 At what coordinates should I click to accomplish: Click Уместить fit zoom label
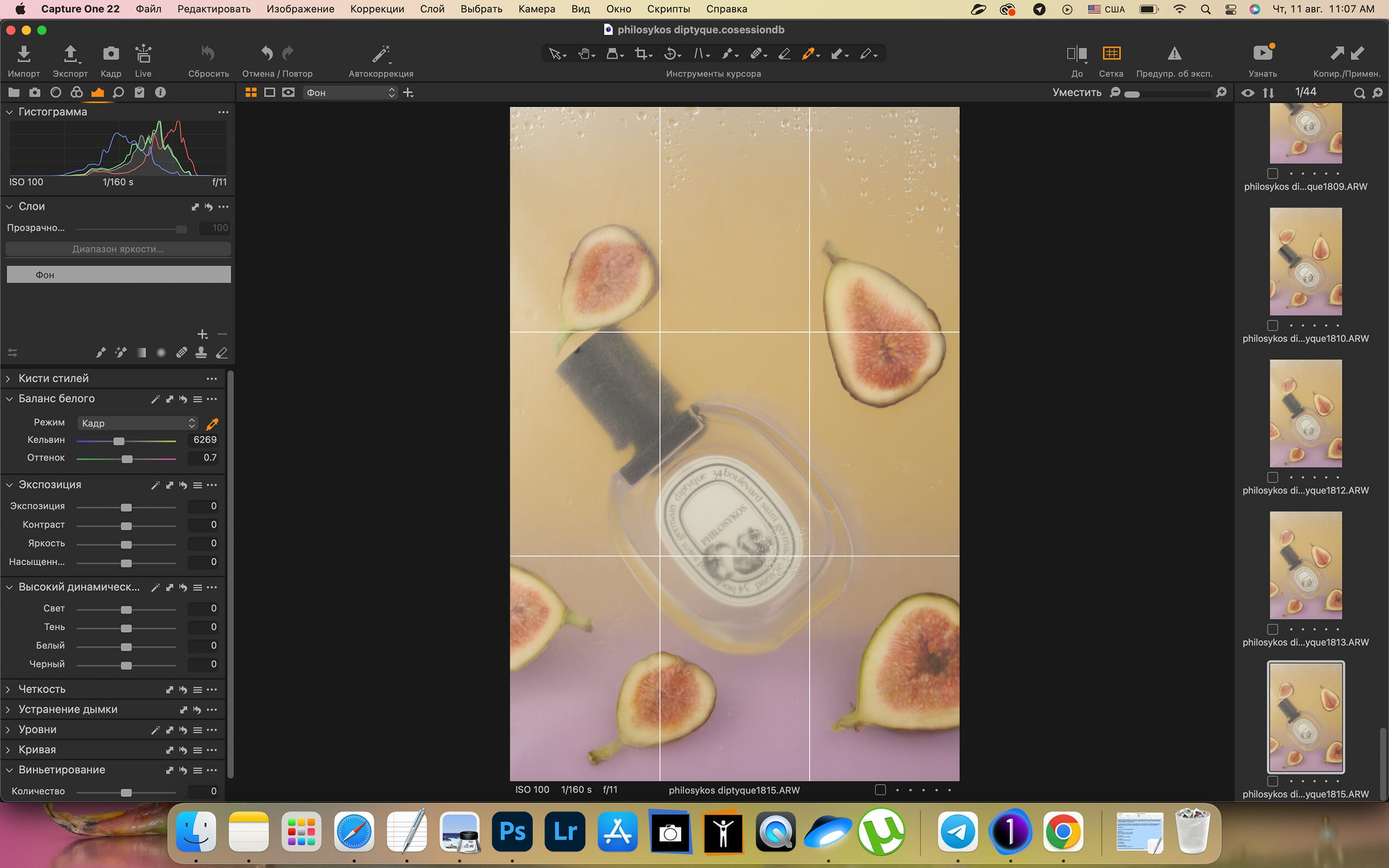pyautogui.click(x=1077, y=92)
